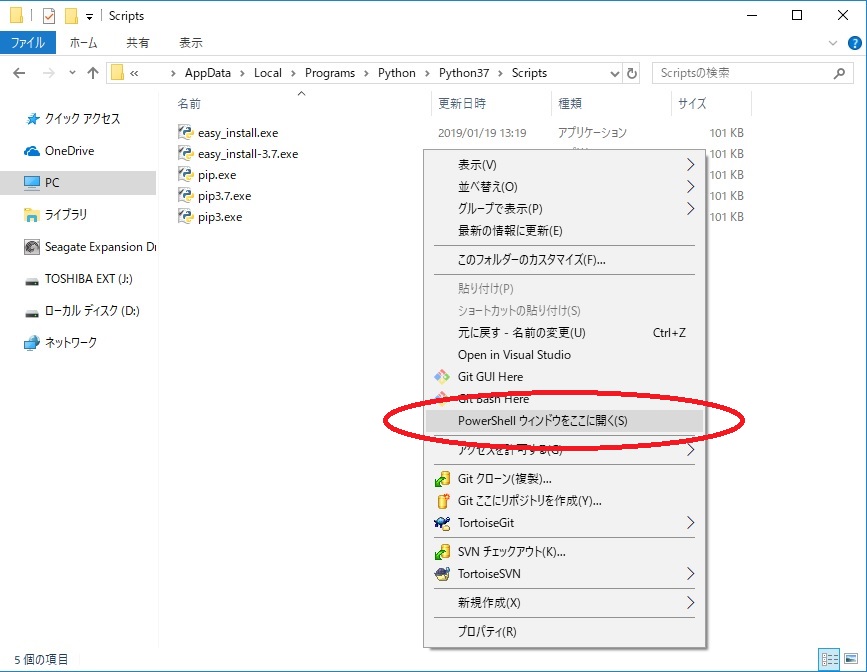This screenshot has height=672, width=867.
Task: Click the easy_install-3.7.exe file icon
Action: click(185, 153)
